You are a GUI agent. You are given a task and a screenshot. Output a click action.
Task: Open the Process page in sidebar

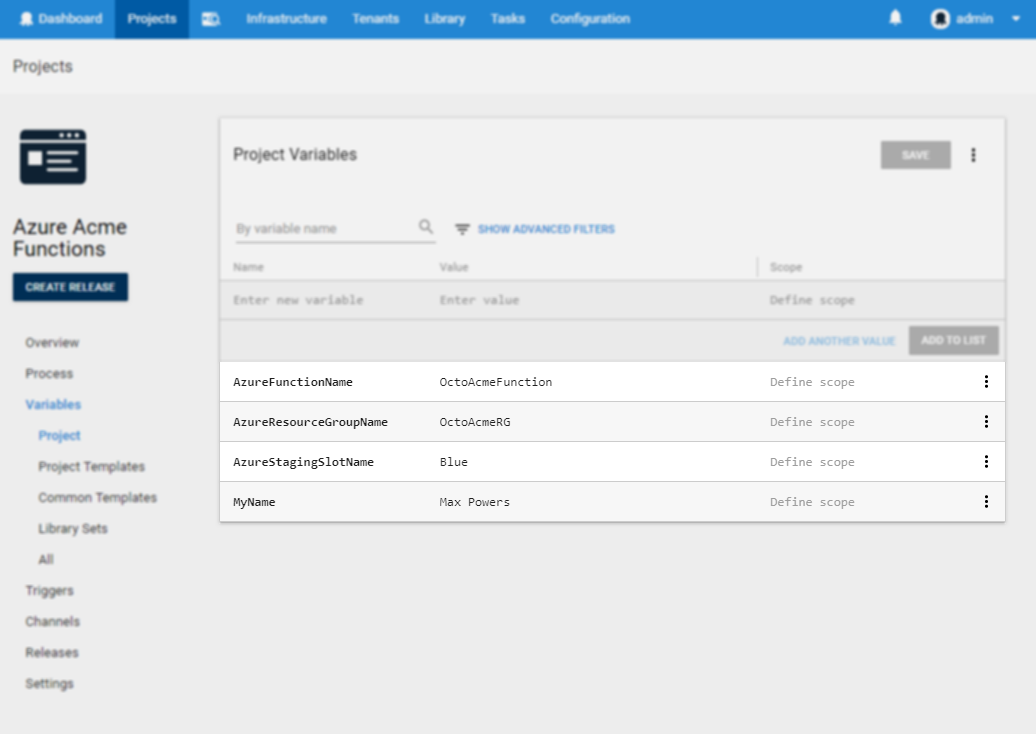49,373
